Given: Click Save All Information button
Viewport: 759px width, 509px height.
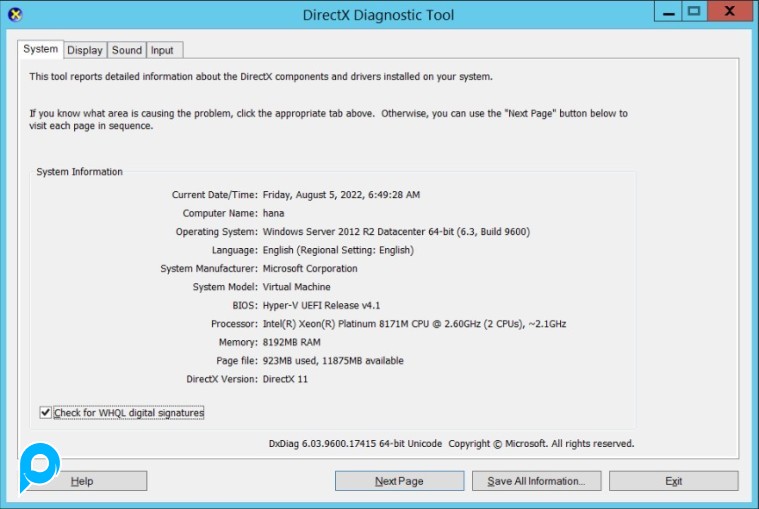Looking at the screenshot, I should (x=536, y=481).
